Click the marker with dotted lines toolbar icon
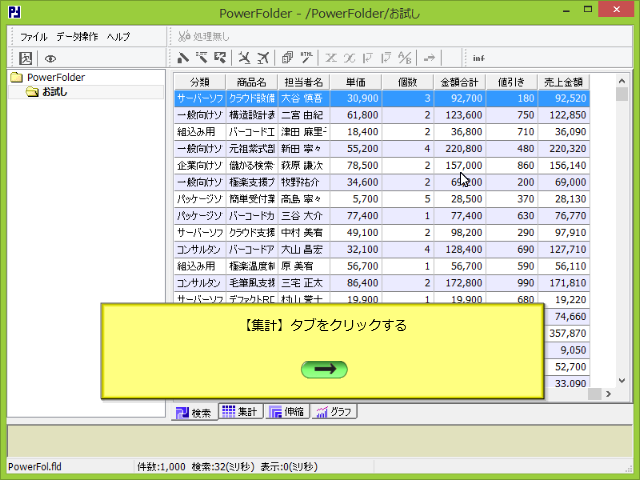 [x=202, y=58]
